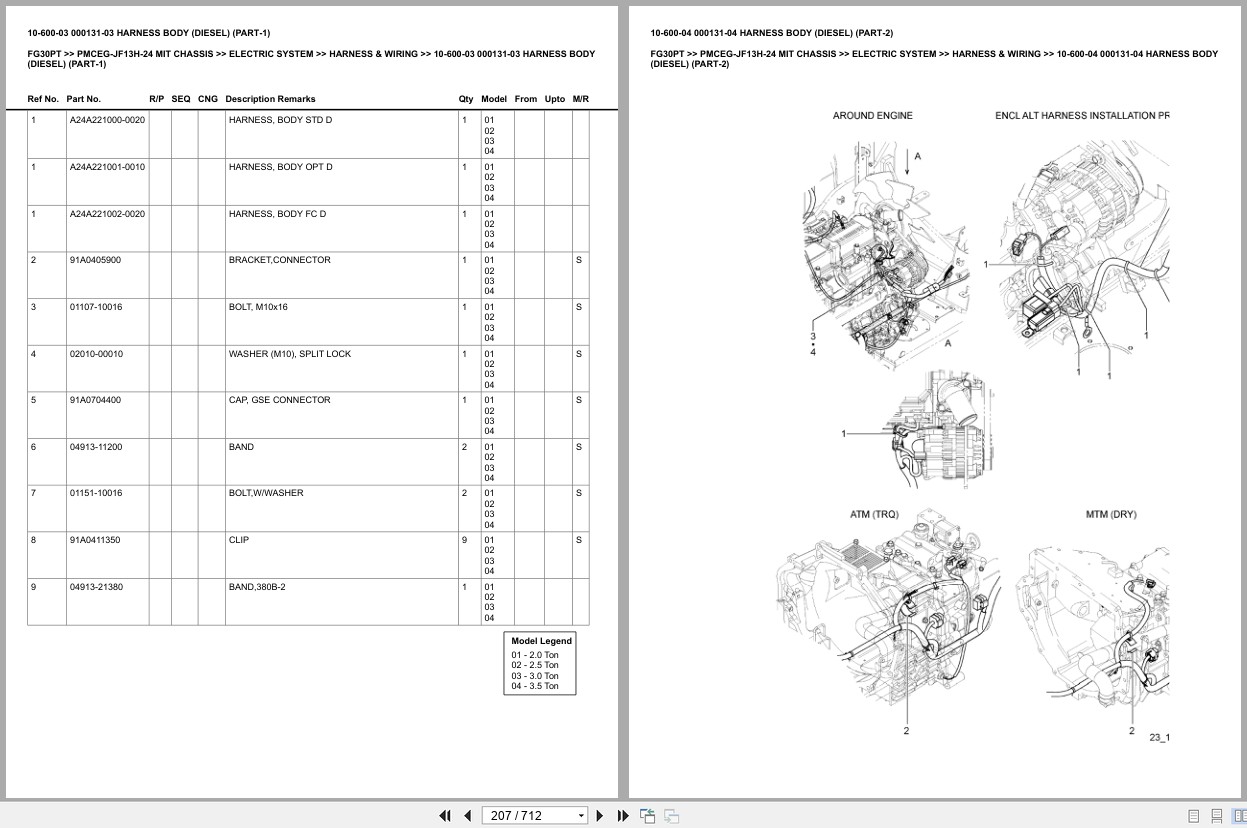
Task: Click description HARNESS, BODY FC D
Action: [277, 214]
